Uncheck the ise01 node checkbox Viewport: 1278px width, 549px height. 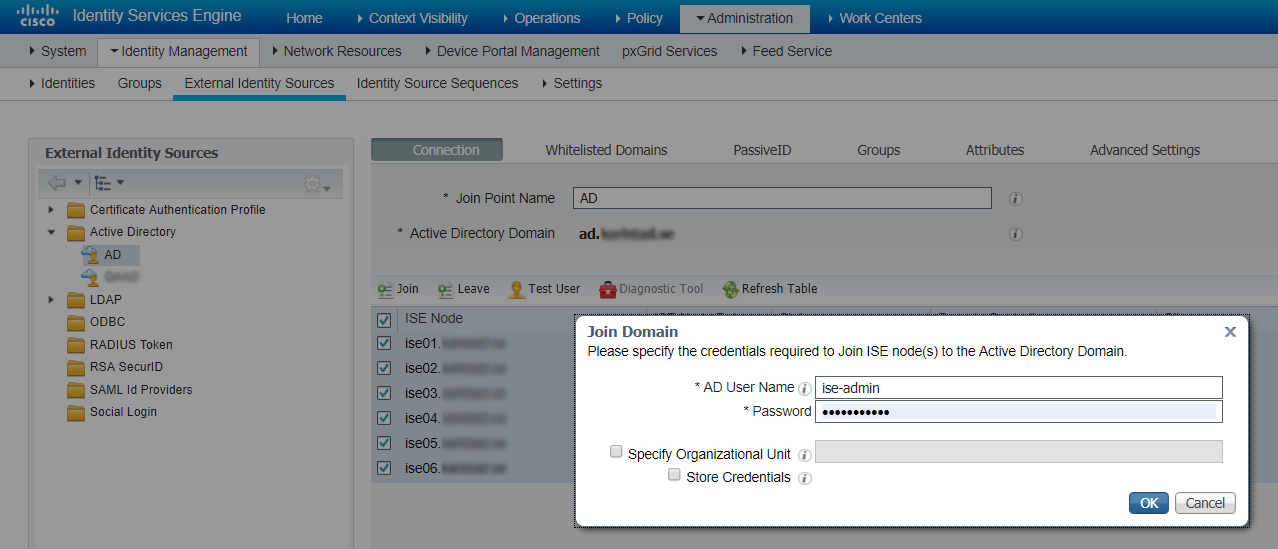tap(384, 343)
